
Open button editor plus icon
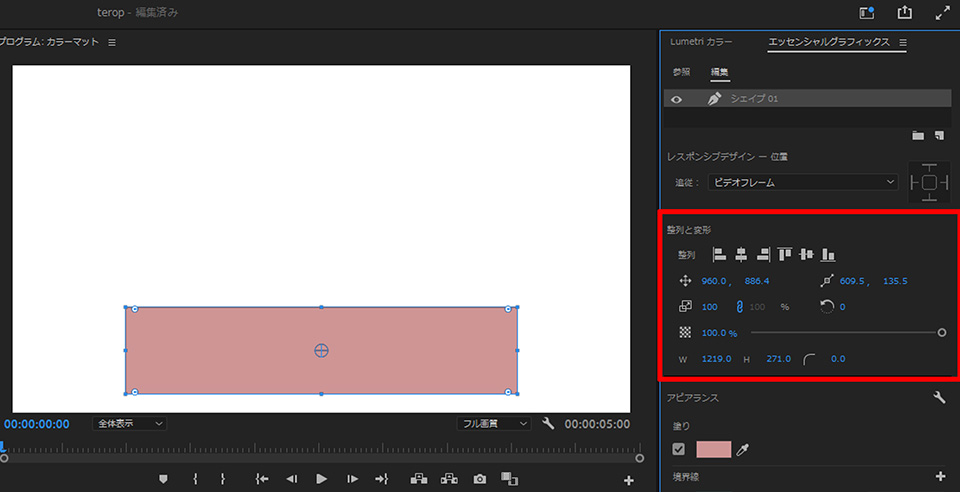[x=628, y=480]
